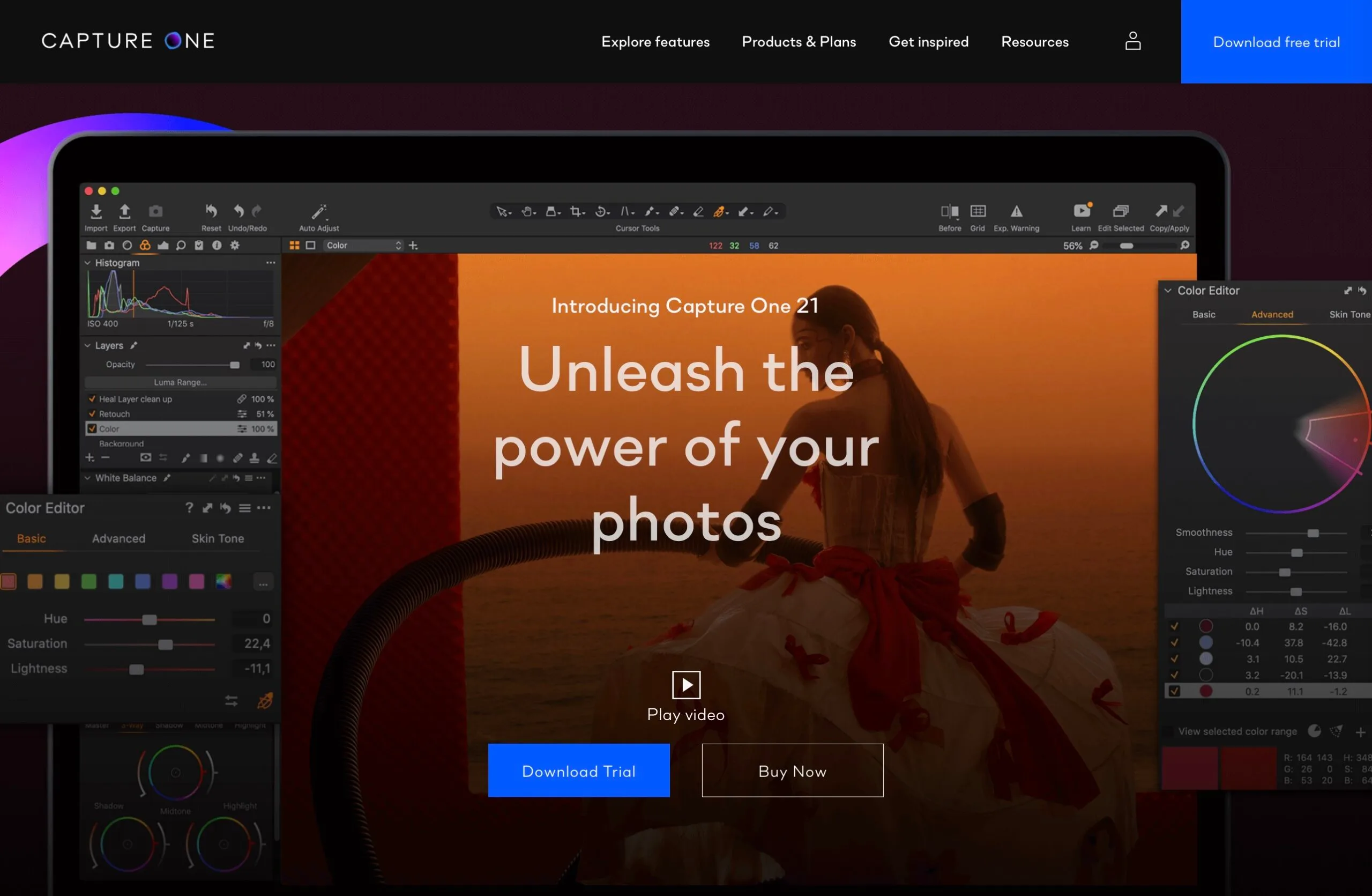Click the Before comparison icon
Screen dimensions: 1372x896
click(x=950, y=212)
